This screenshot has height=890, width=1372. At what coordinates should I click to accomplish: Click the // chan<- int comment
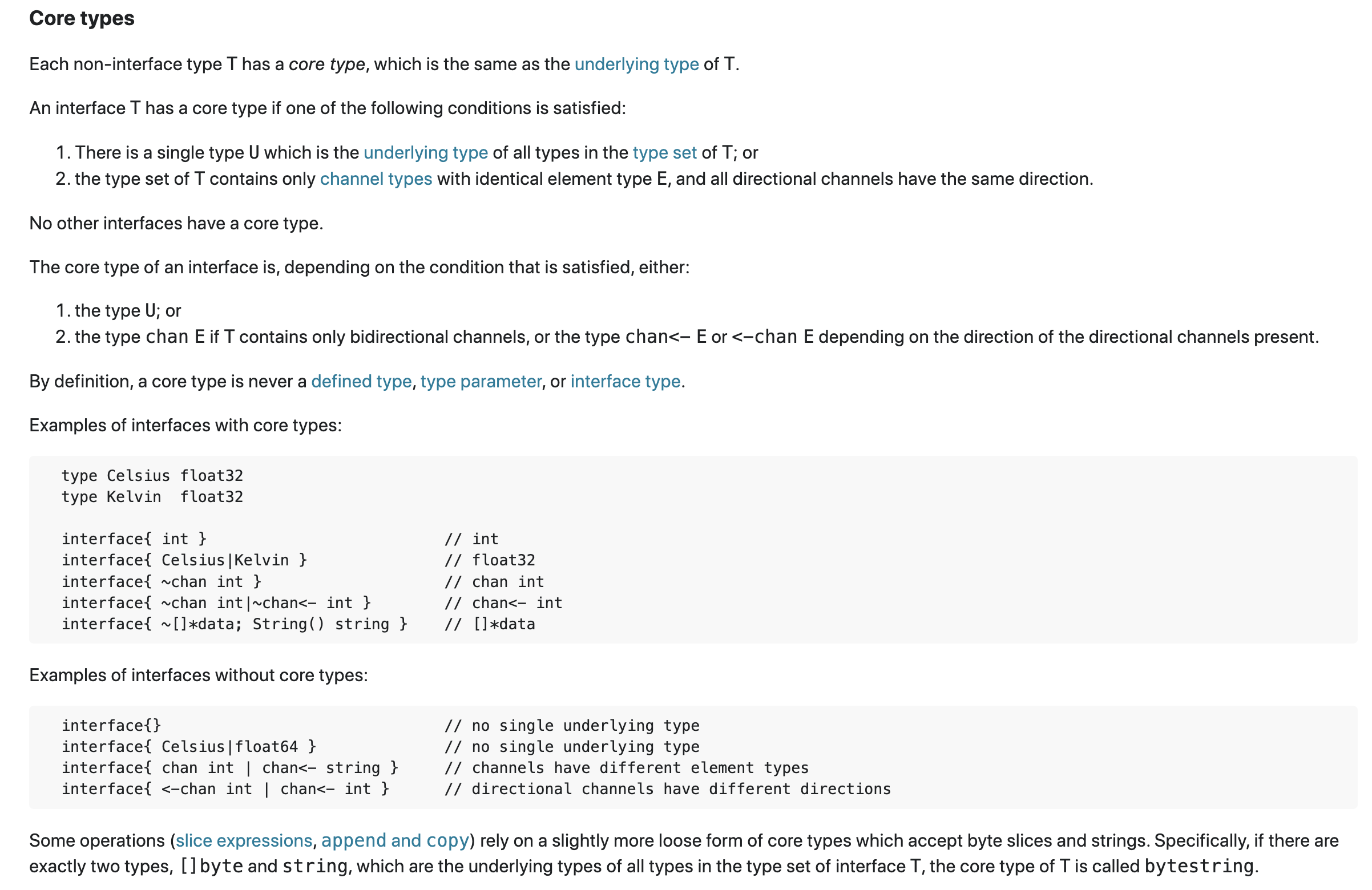pyautogui.click(x=503, y=603)
